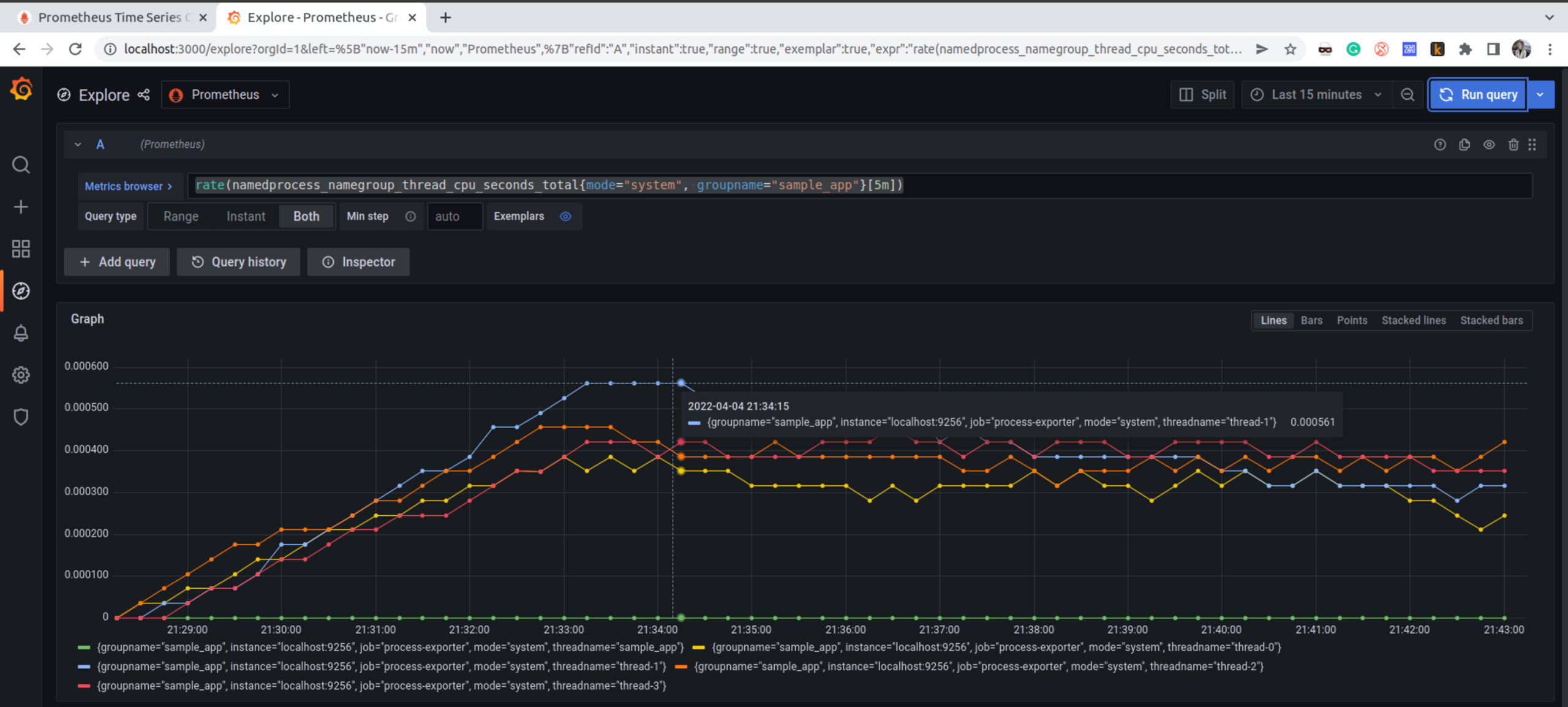1568x707 pixels.
Task: Switch graph style to Stacked bars
Action: coord(1491,320)
